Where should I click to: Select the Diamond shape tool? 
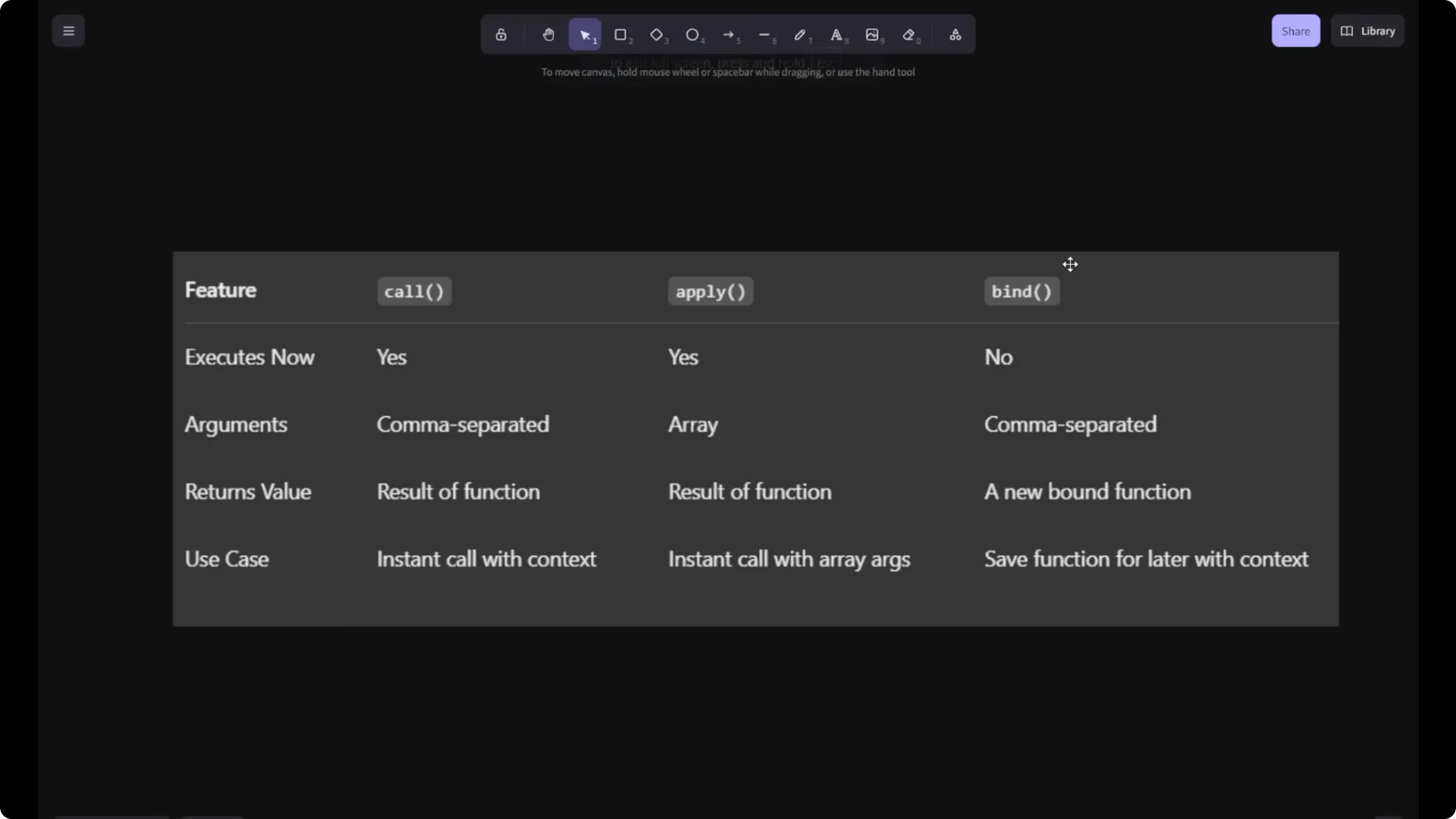point(657,35)
